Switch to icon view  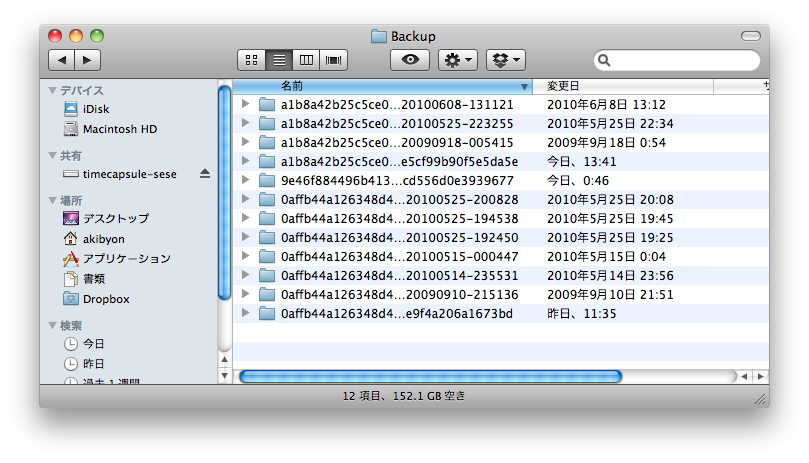point(251,60)
